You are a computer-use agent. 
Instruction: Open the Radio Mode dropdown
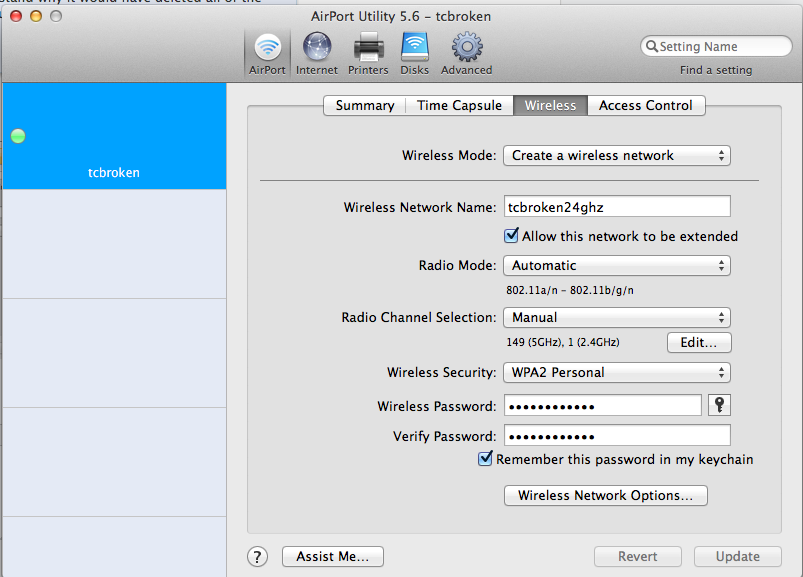coord(617,266)
